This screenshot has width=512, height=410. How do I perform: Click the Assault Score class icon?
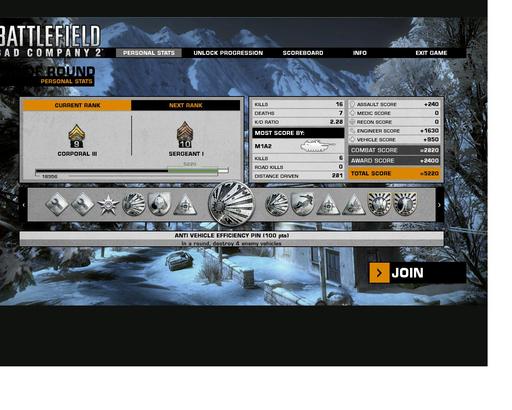tap(352, 104)
